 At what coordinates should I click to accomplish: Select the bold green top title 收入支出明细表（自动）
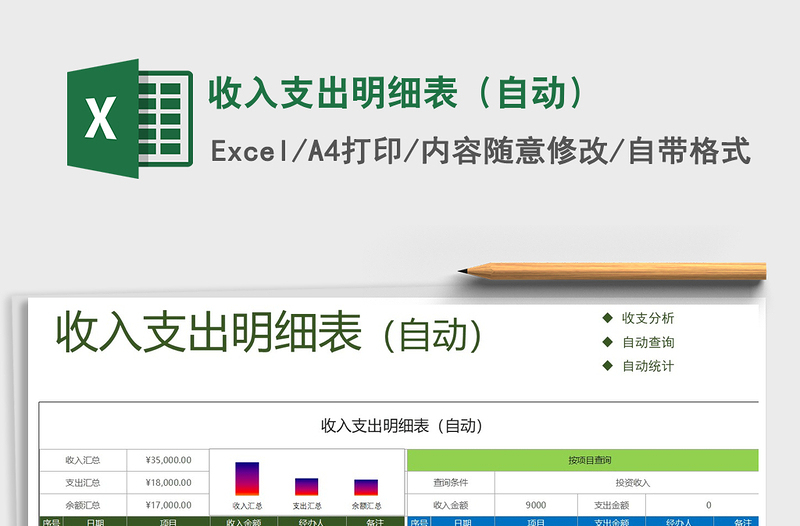(397, 93)
